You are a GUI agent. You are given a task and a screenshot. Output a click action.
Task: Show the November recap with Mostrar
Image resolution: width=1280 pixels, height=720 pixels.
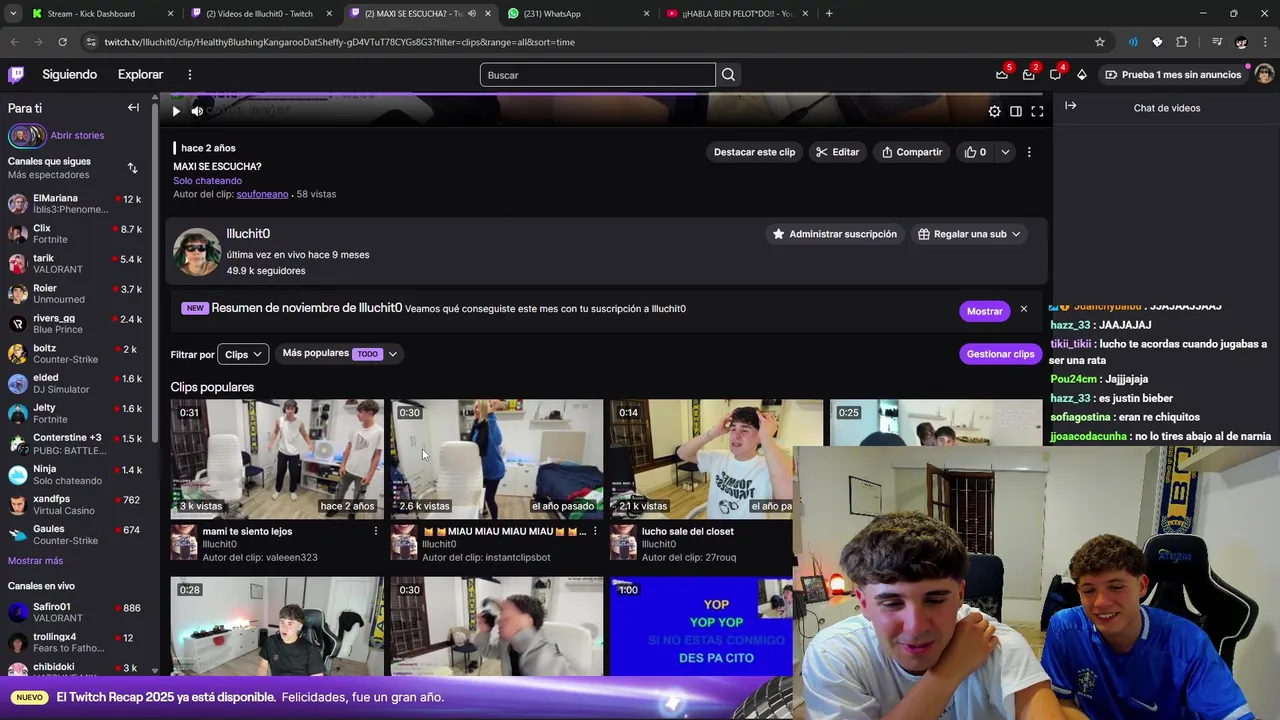click(x=984, y=311)
